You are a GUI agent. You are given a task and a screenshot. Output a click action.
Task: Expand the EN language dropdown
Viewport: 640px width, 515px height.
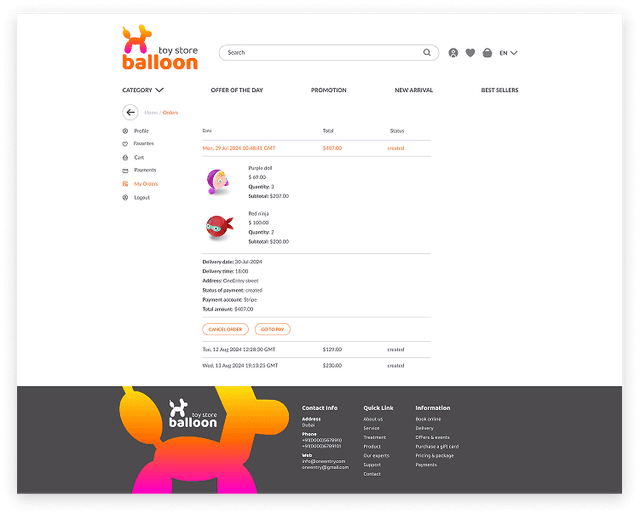508,53
